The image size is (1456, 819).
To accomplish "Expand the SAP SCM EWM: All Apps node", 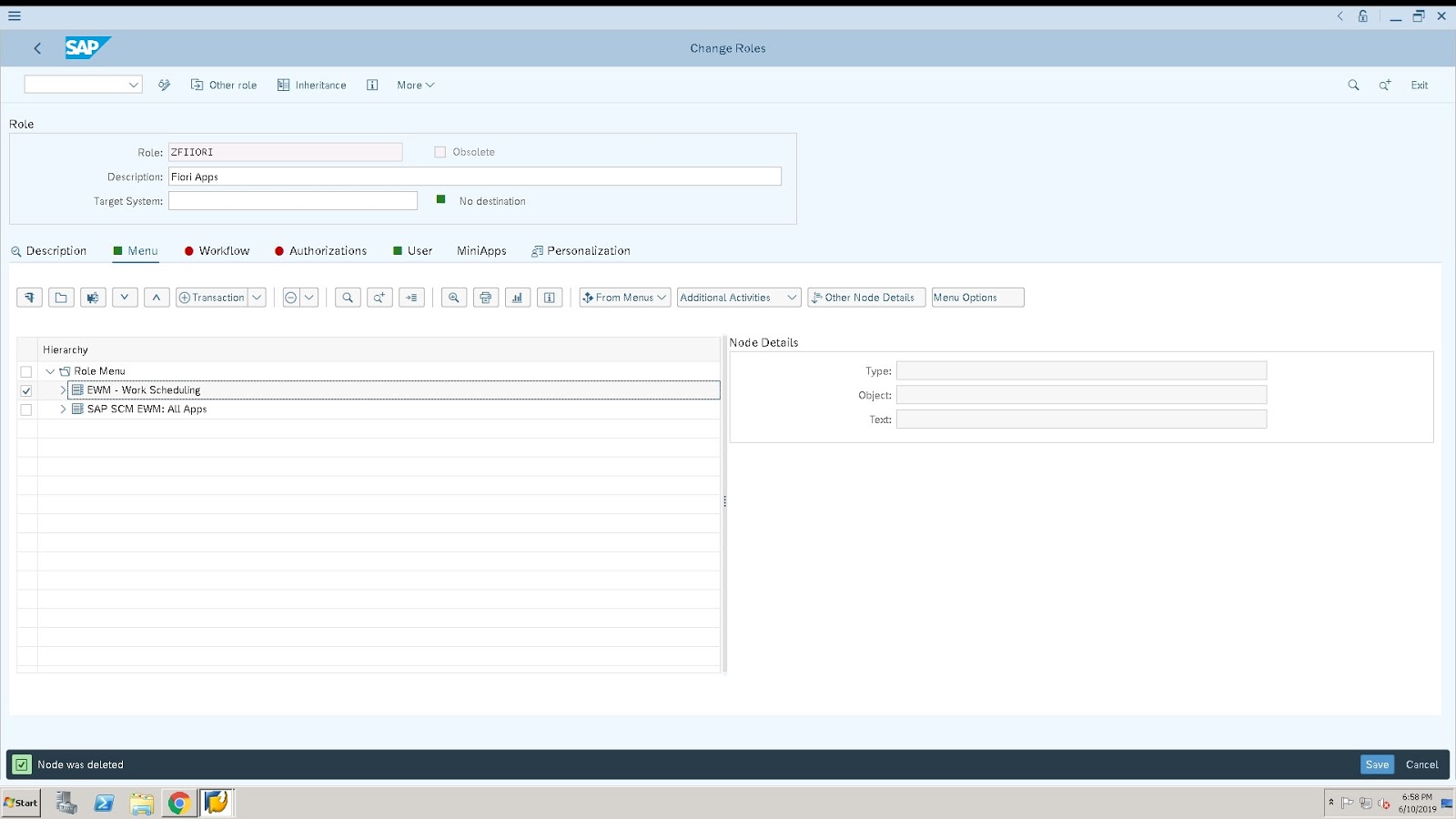I will coord(63,409).
